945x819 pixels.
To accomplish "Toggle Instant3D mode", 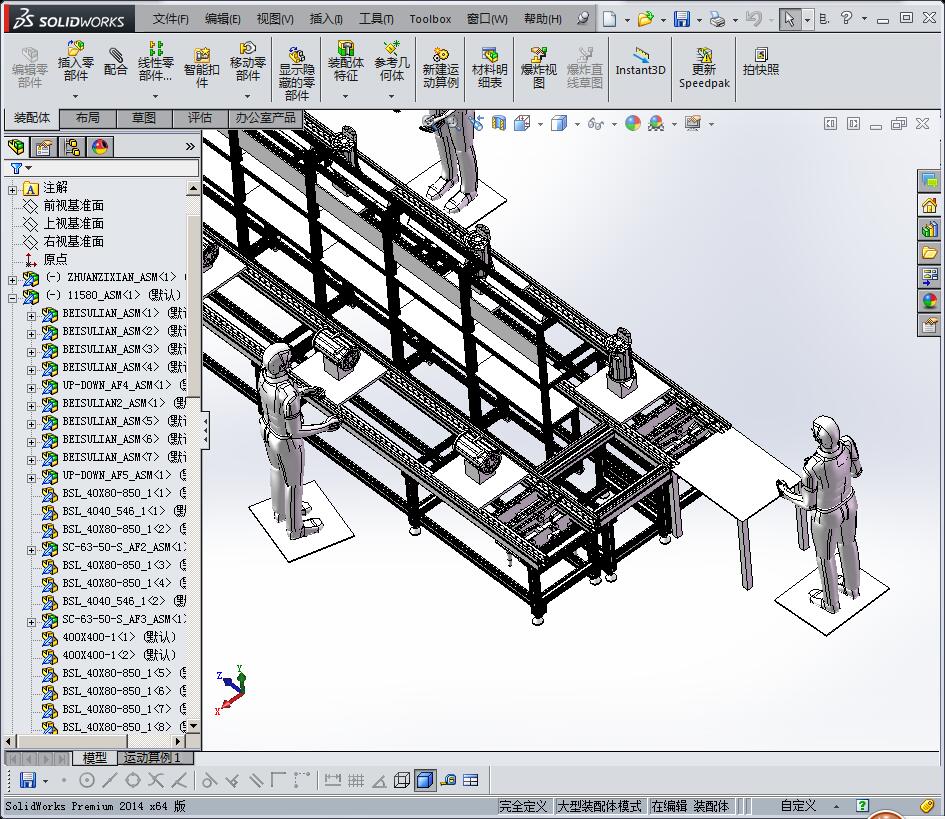I will 640,61.
